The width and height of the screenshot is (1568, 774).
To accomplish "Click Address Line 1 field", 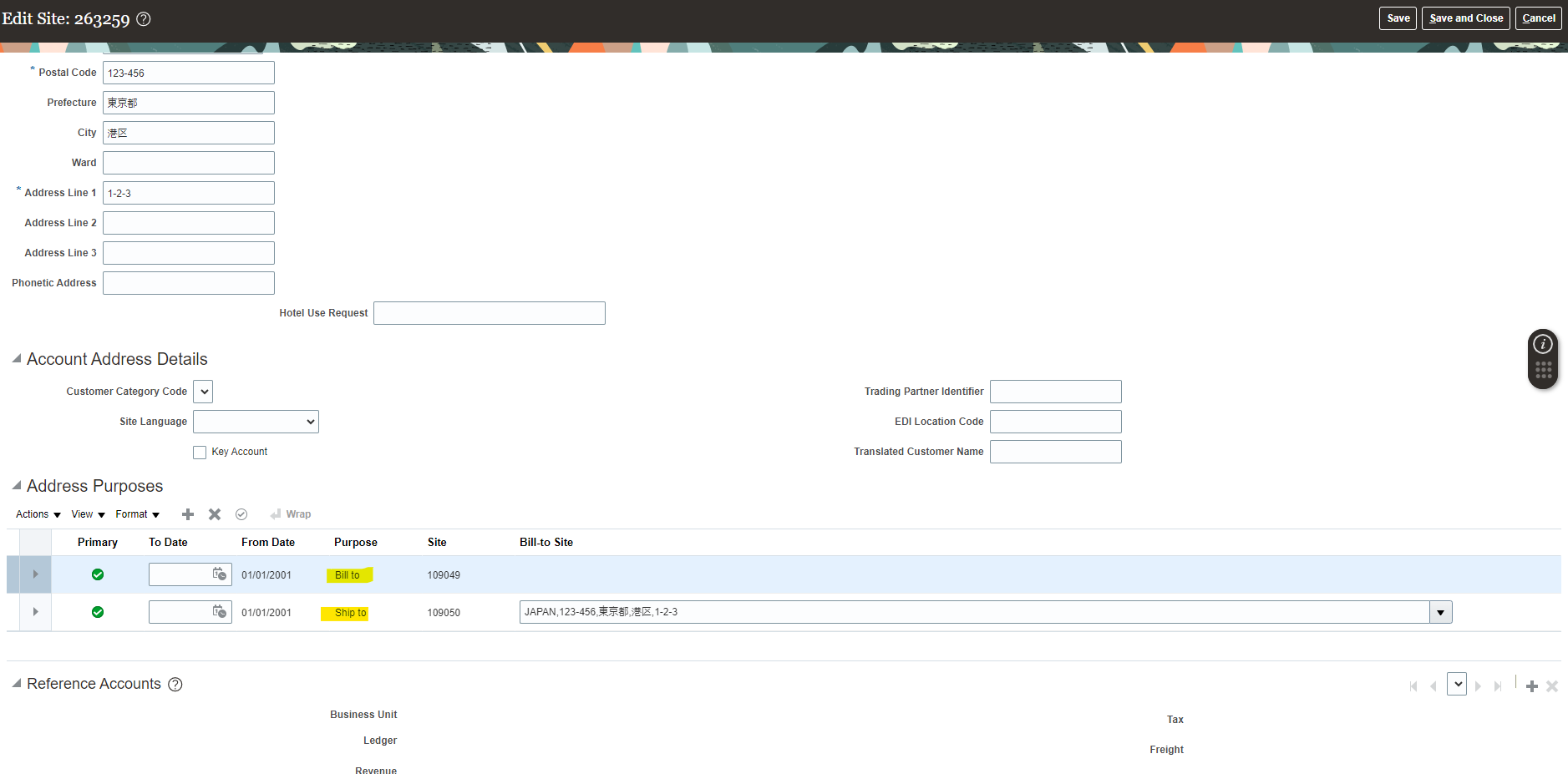I will tap(189, 193).
